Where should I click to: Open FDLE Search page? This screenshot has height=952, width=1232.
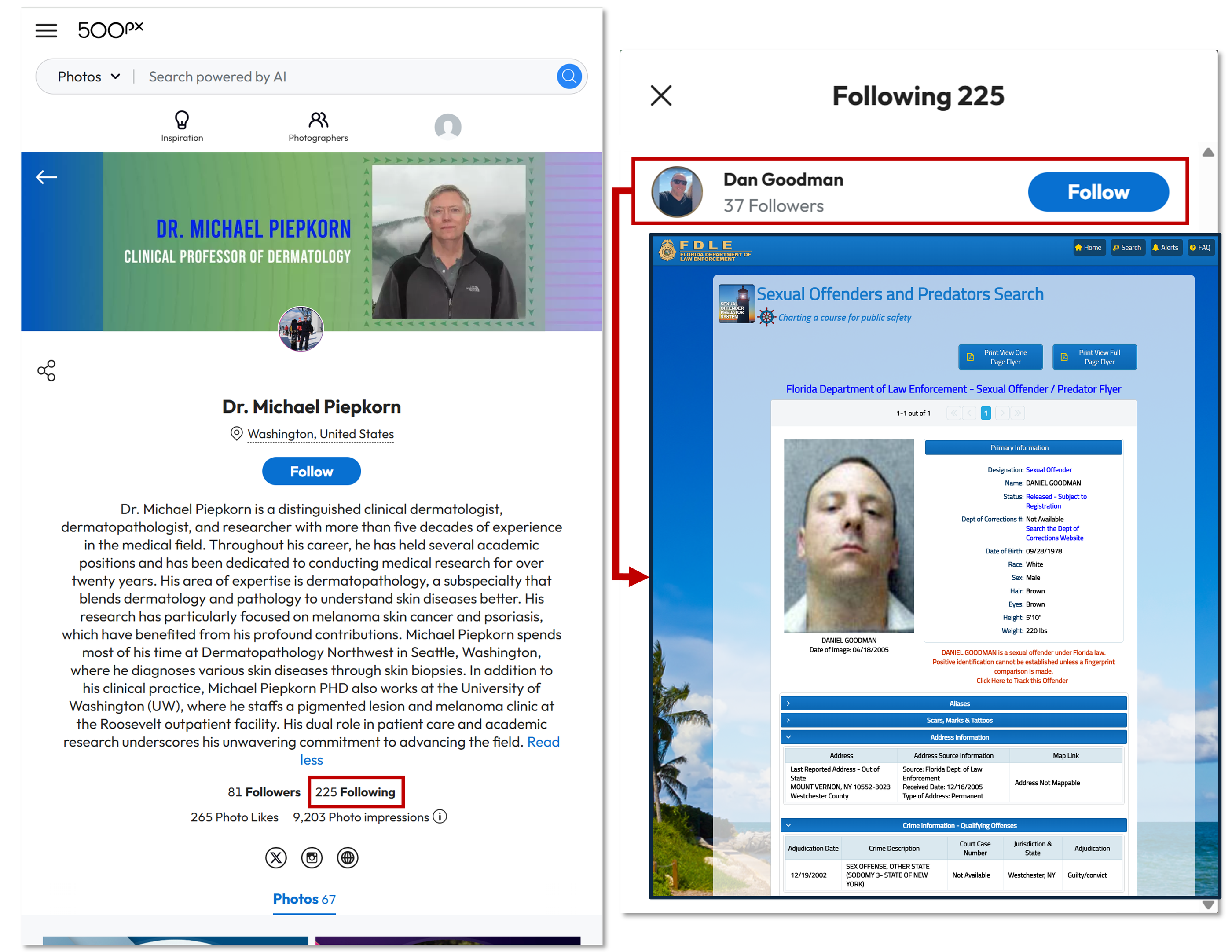(1127, 248)
